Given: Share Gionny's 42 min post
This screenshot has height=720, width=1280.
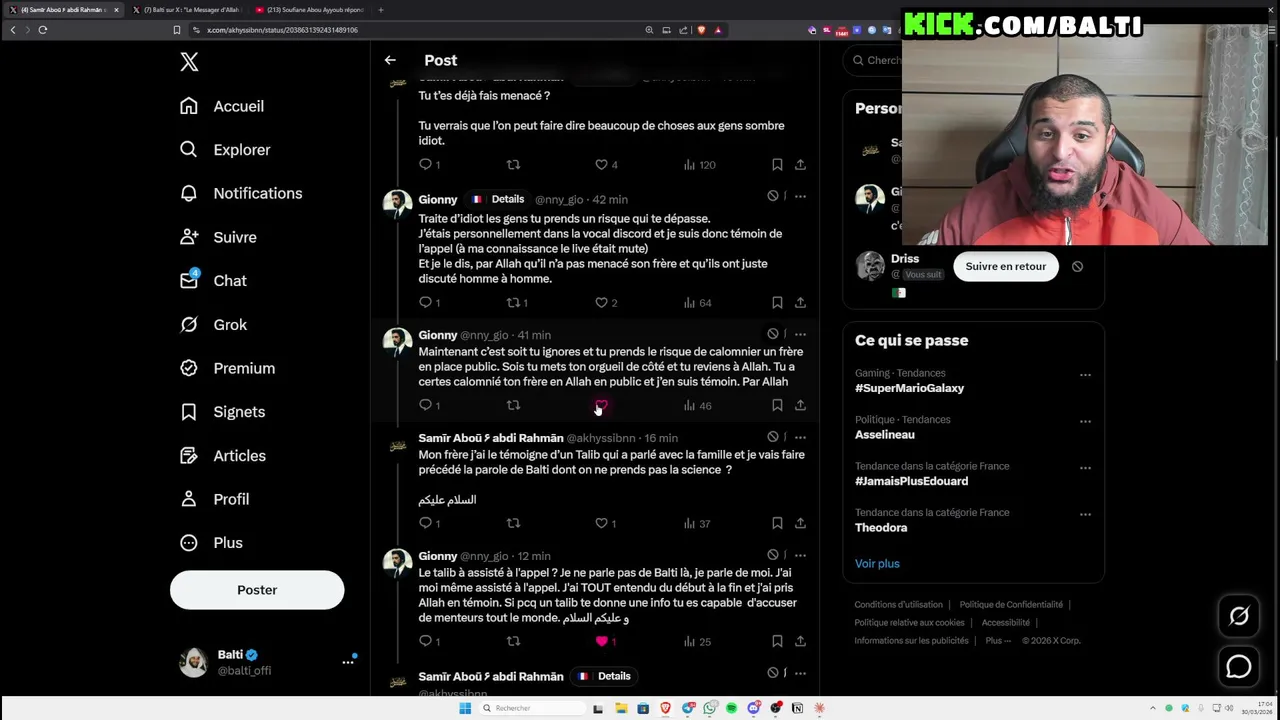Looking at the screenshot, I should tap(800, 302).
